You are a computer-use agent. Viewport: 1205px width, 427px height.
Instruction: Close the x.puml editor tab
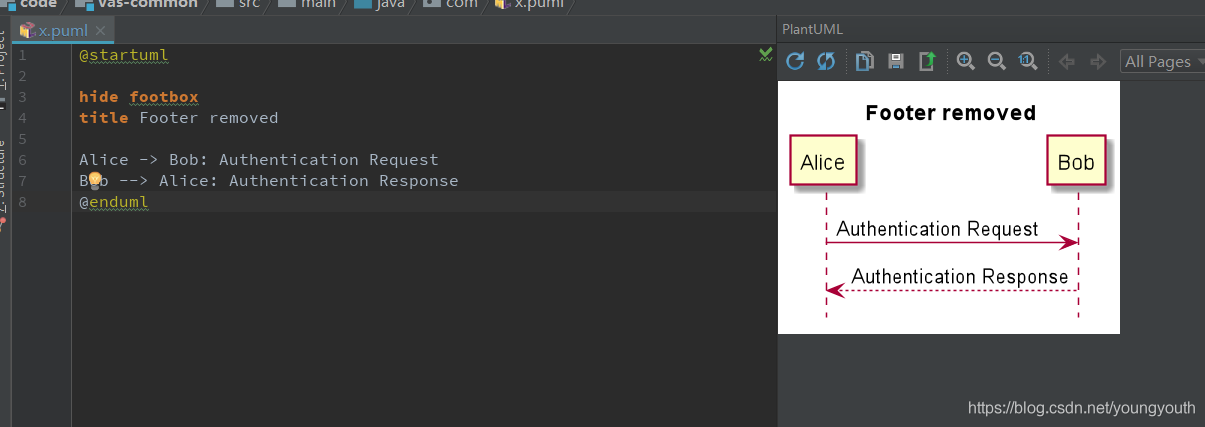coord(100,31)
